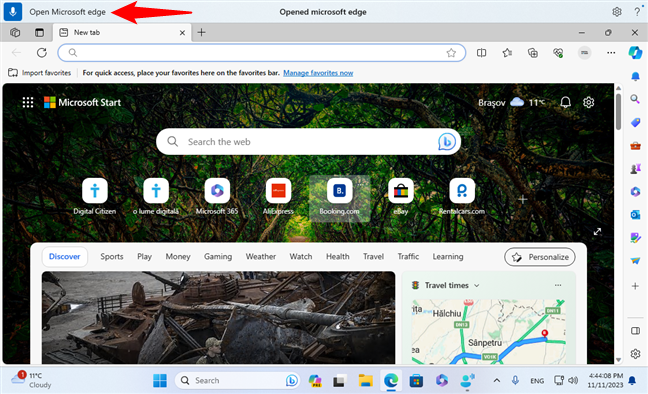Open the profile avatar
Screen dimensions: 648x394
pyautogui.click(x=584, y=53)
